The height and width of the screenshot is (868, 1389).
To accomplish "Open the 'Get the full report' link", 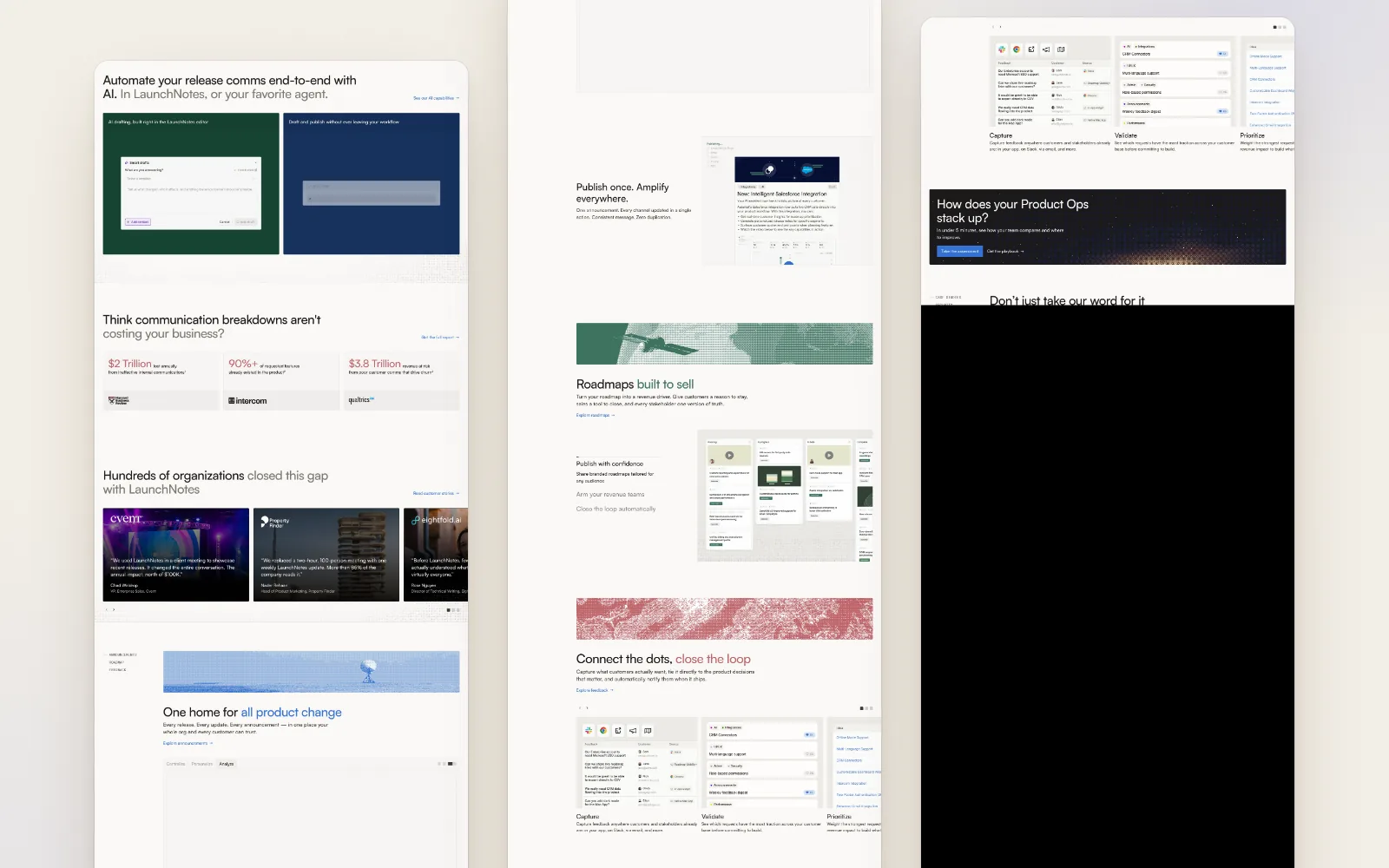I will pos(440,338).
